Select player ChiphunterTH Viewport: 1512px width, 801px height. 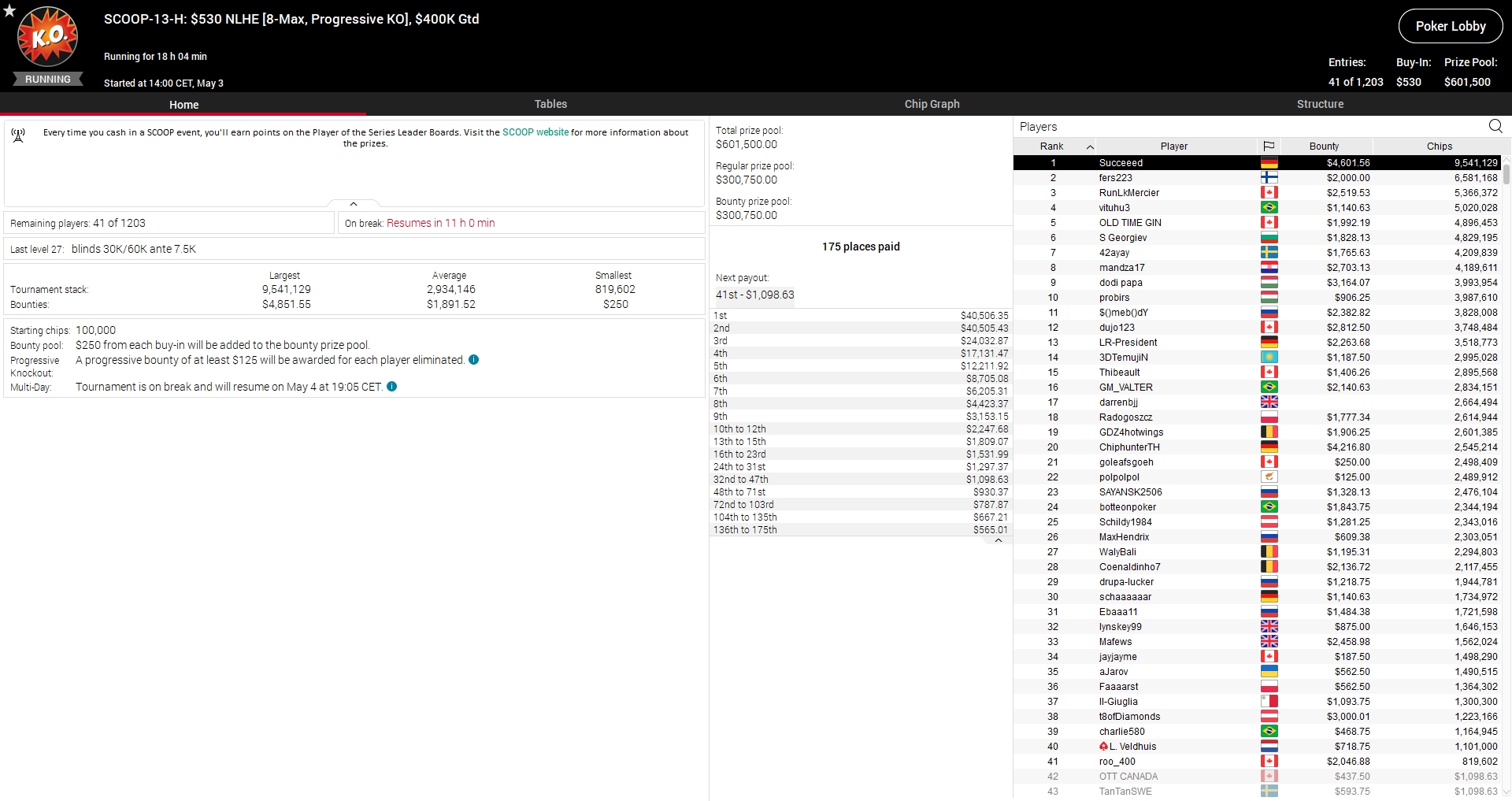(x=1257, y=447)
